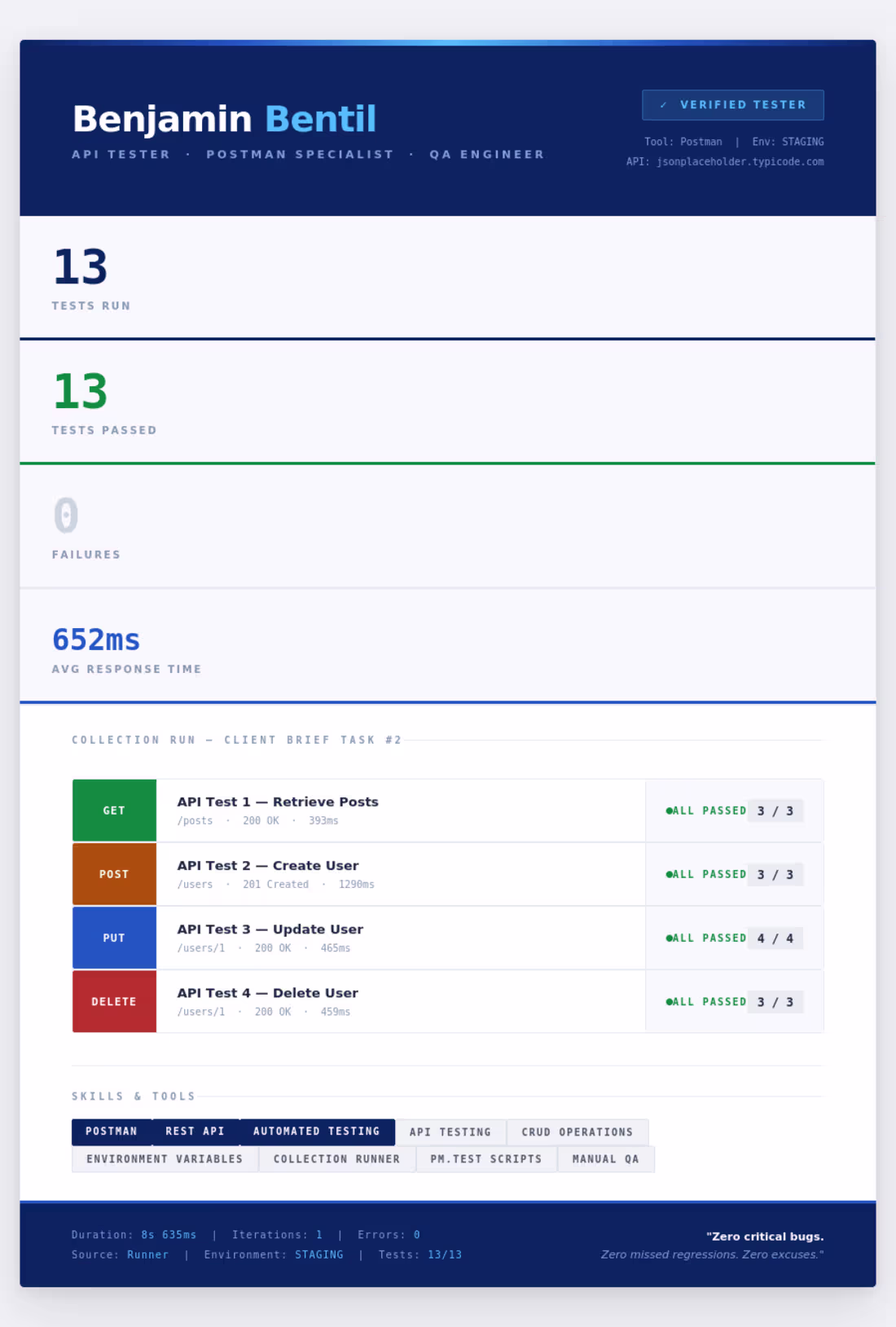896x1327 pixels.
Task: Click ALL PASSED status in Retrieve Posts row
Action: pyautogui.click(x=706, y=811)
